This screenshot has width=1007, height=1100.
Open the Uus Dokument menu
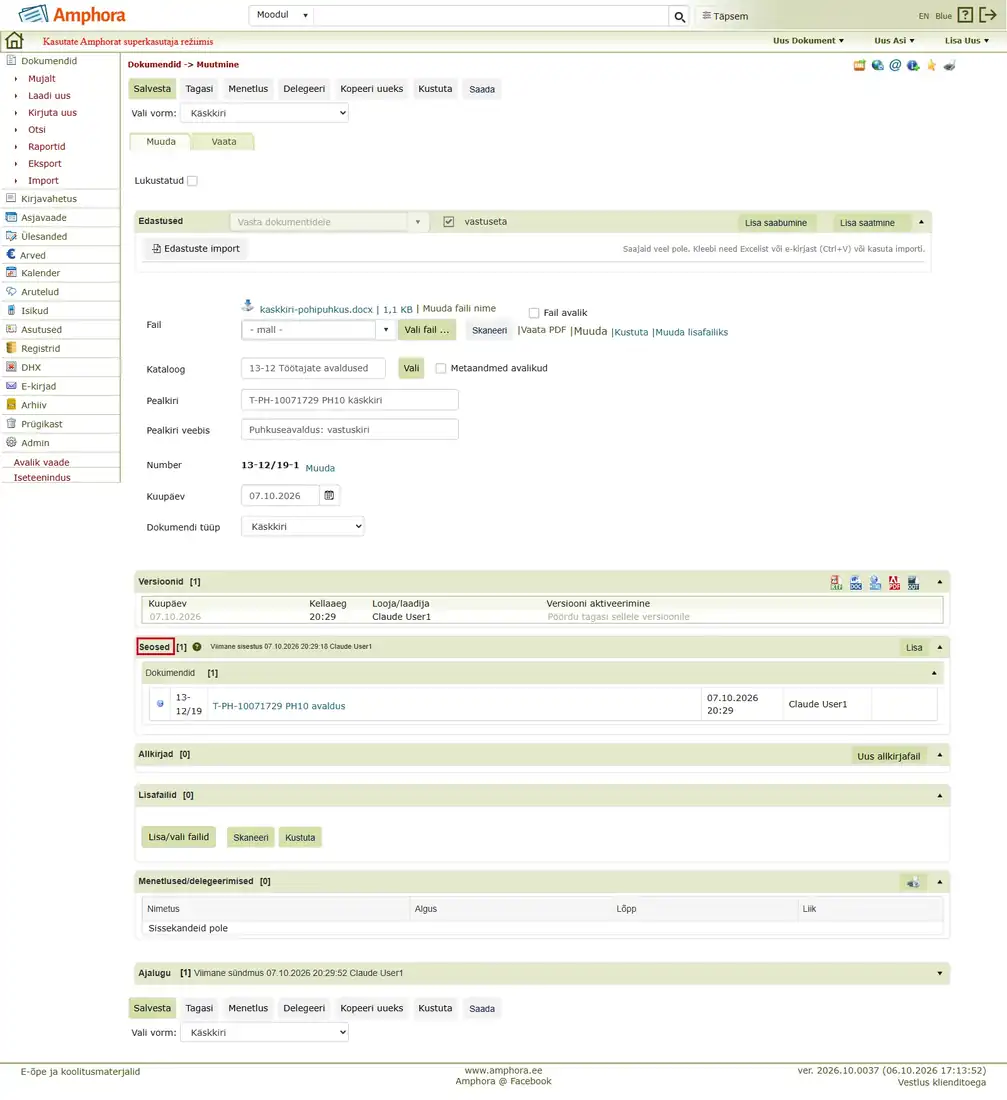click(808, 41)
